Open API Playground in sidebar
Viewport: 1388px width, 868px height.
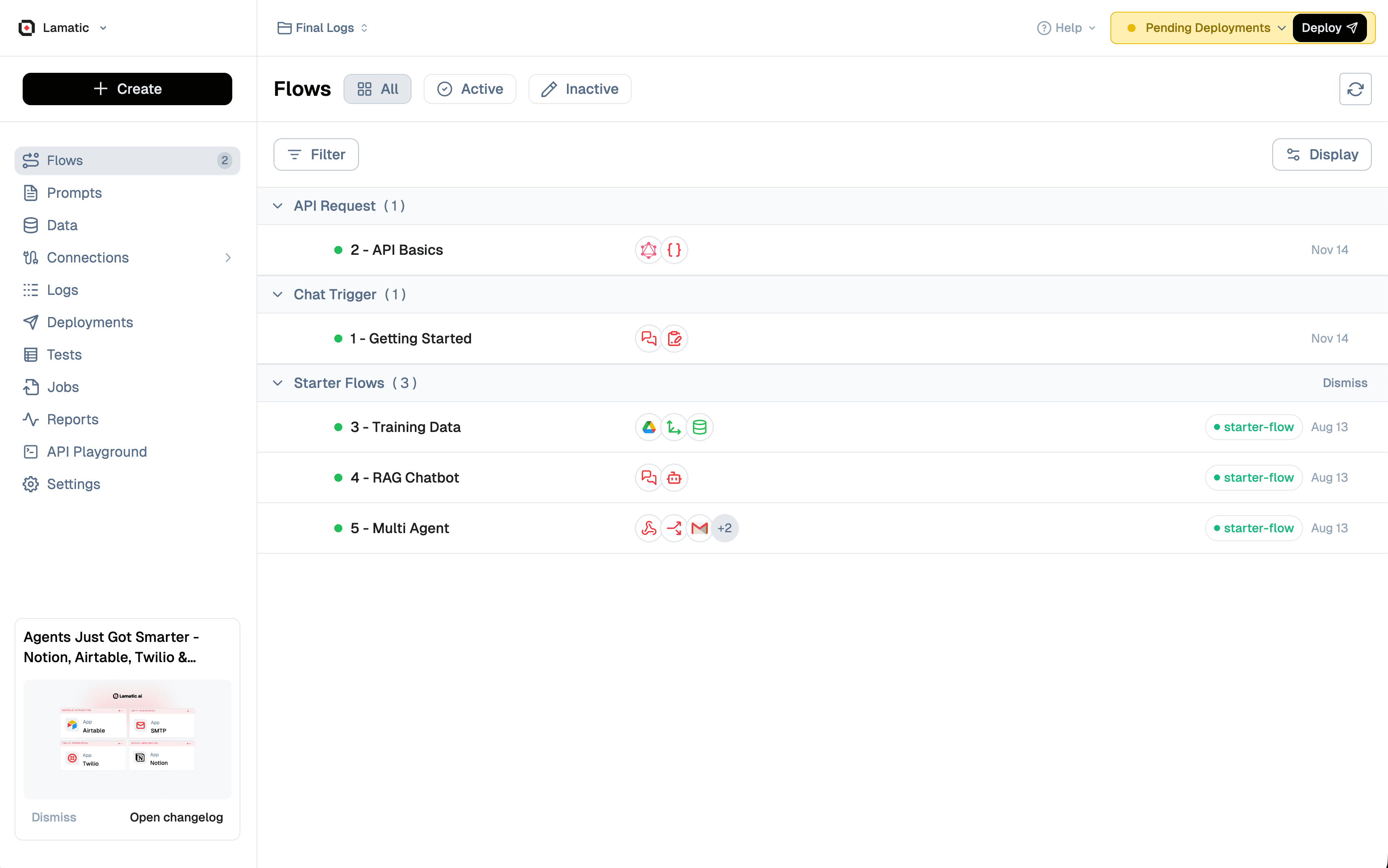click(x=96, y=452)
